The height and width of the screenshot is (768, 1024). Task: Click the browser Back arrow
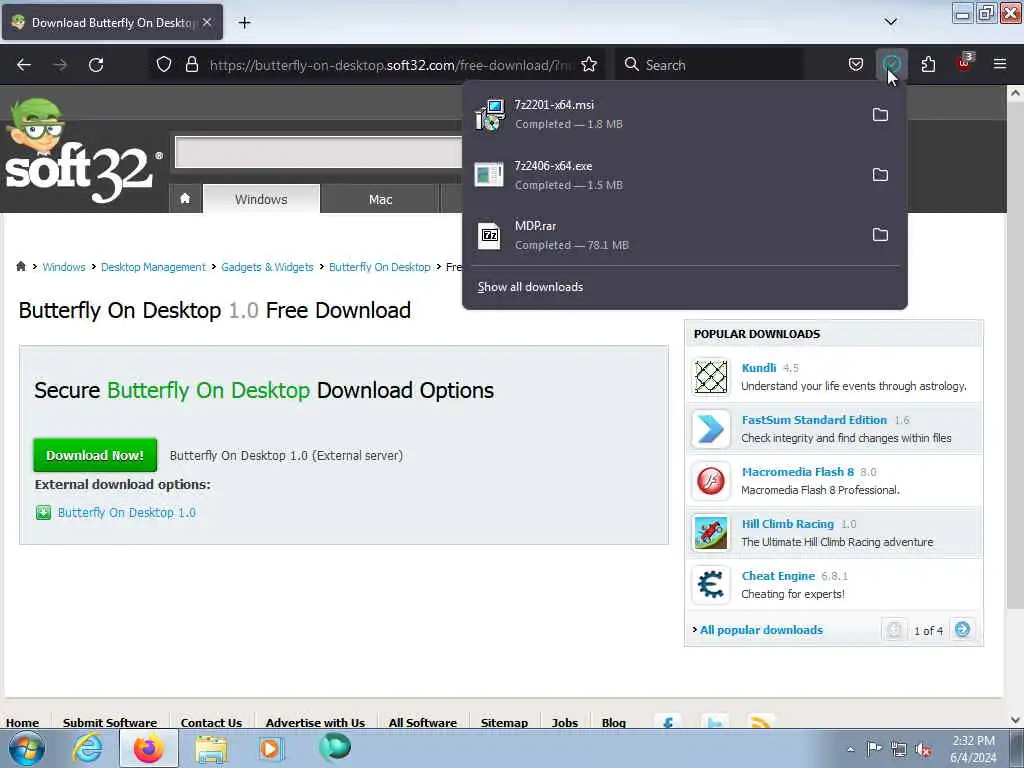[24, 65]
